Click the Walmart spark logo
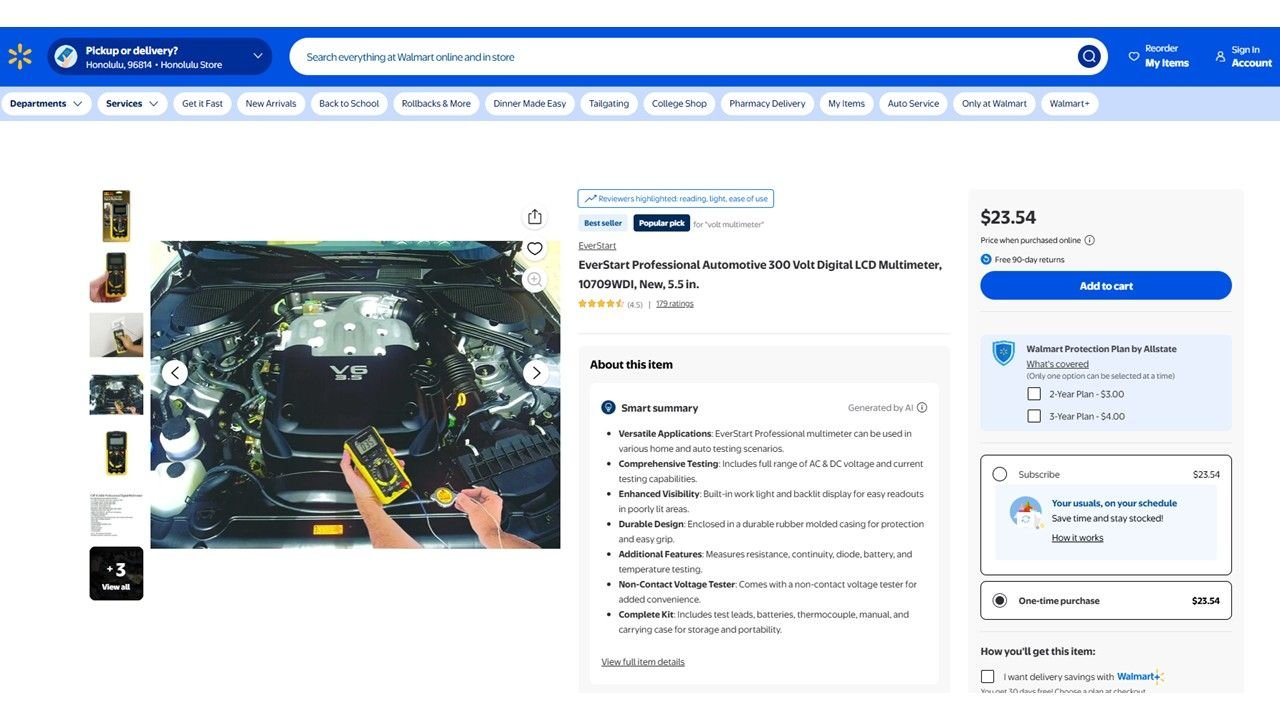Viewport: 1280px width, 720px height. tap(20, 57)
